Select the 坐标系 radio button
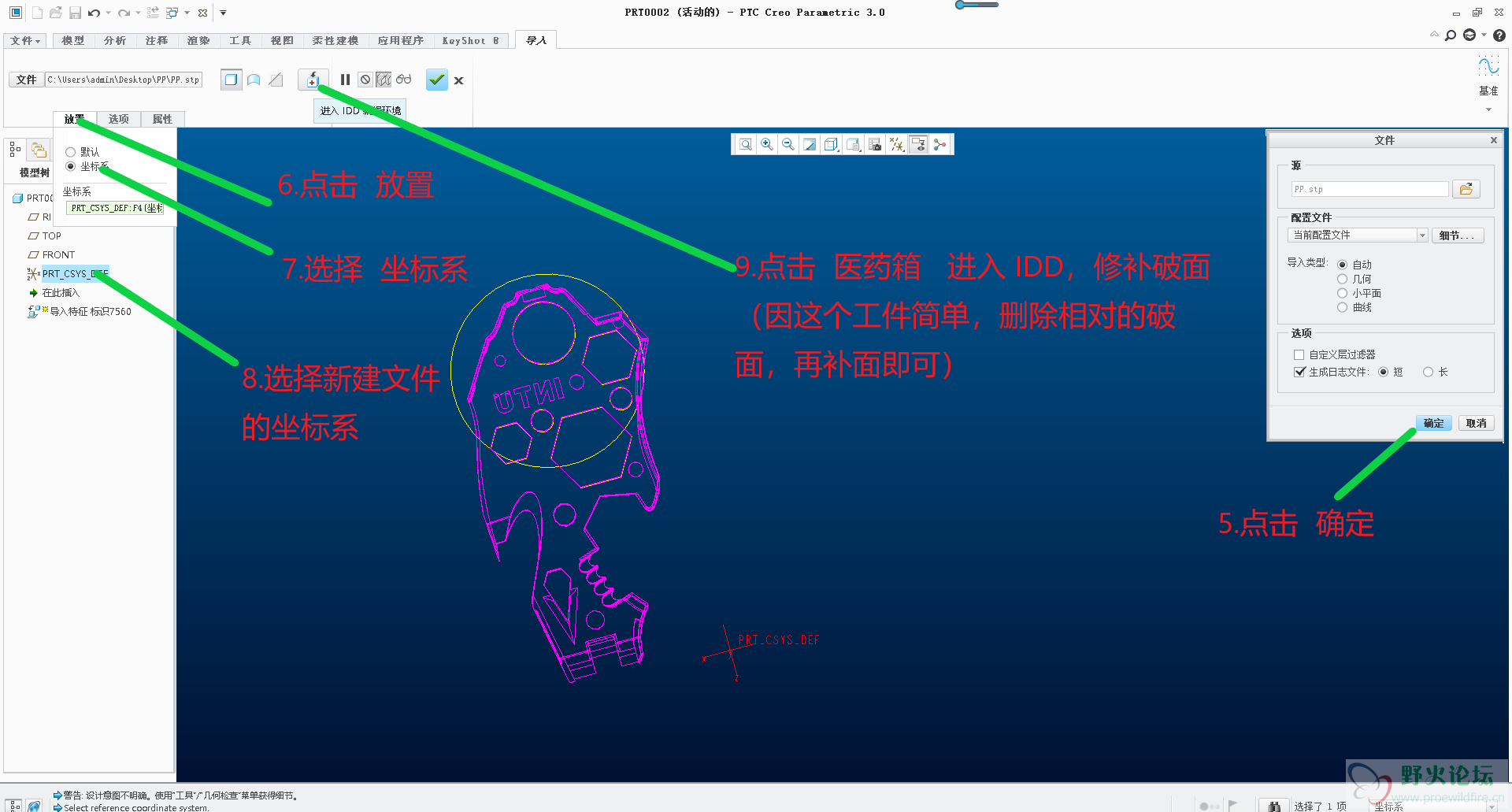Image resolution: width=1512 pixels, height=812 pixels. click(70, 166)
